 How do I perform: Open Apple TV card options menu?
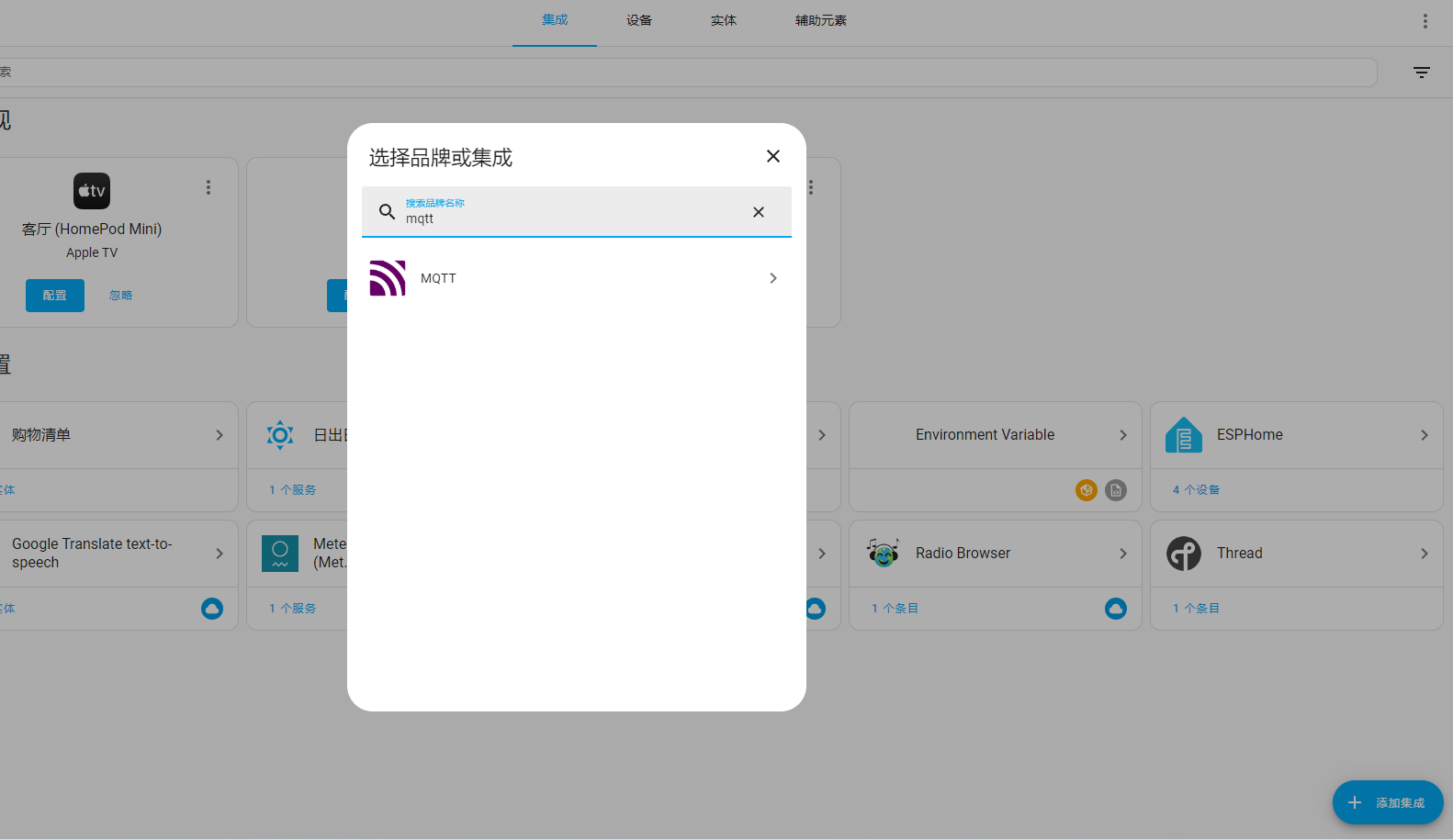[x=208, y=187]
